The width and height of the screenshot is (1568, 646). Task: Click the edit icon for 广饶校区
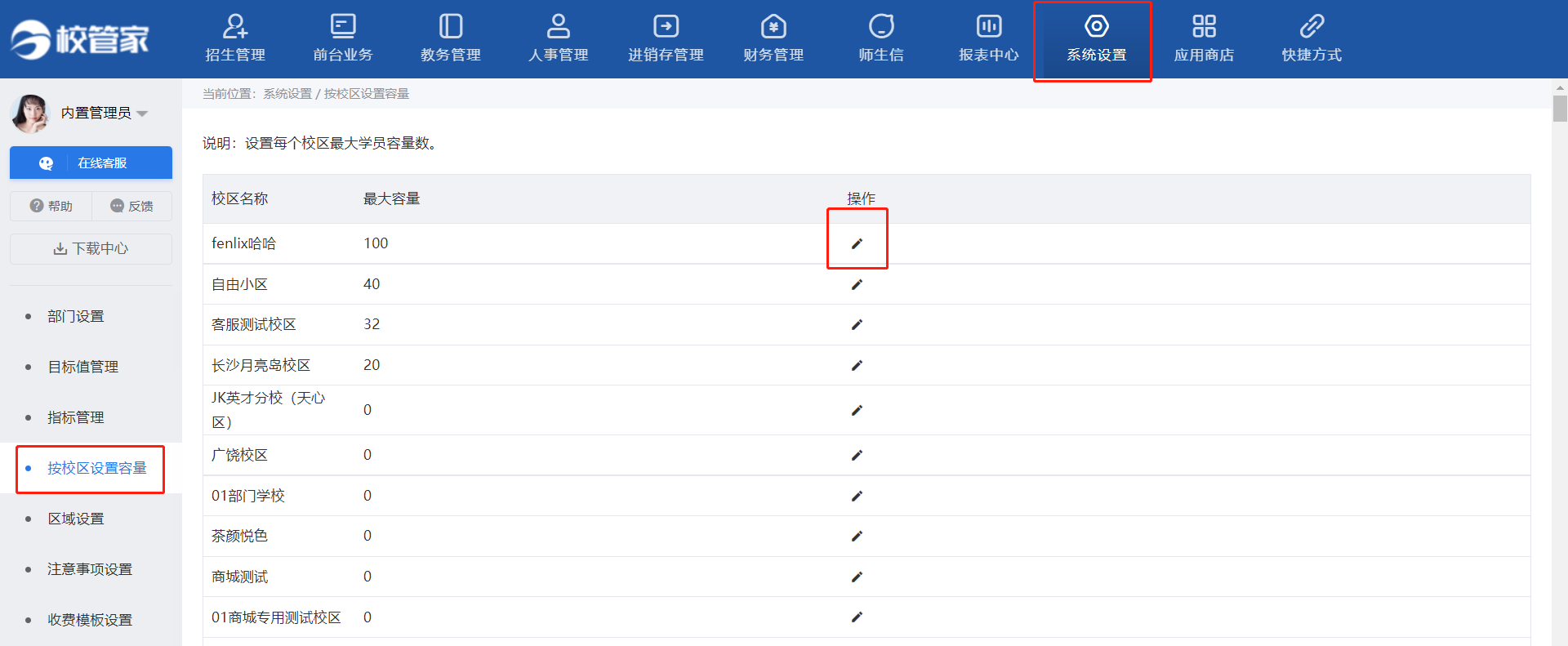pyautogui.click(x=857, y=455)
